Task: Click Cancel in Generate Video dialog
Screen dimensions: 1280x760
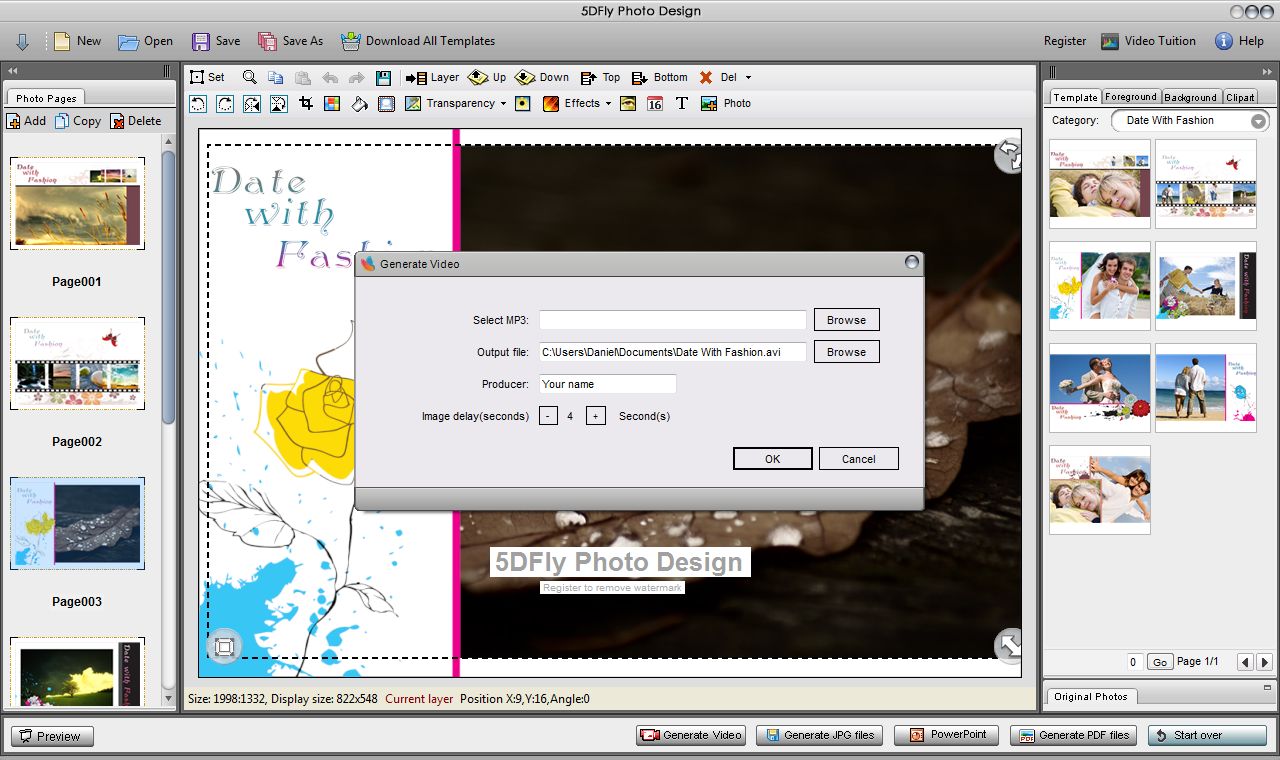Action: pos(858,459)
